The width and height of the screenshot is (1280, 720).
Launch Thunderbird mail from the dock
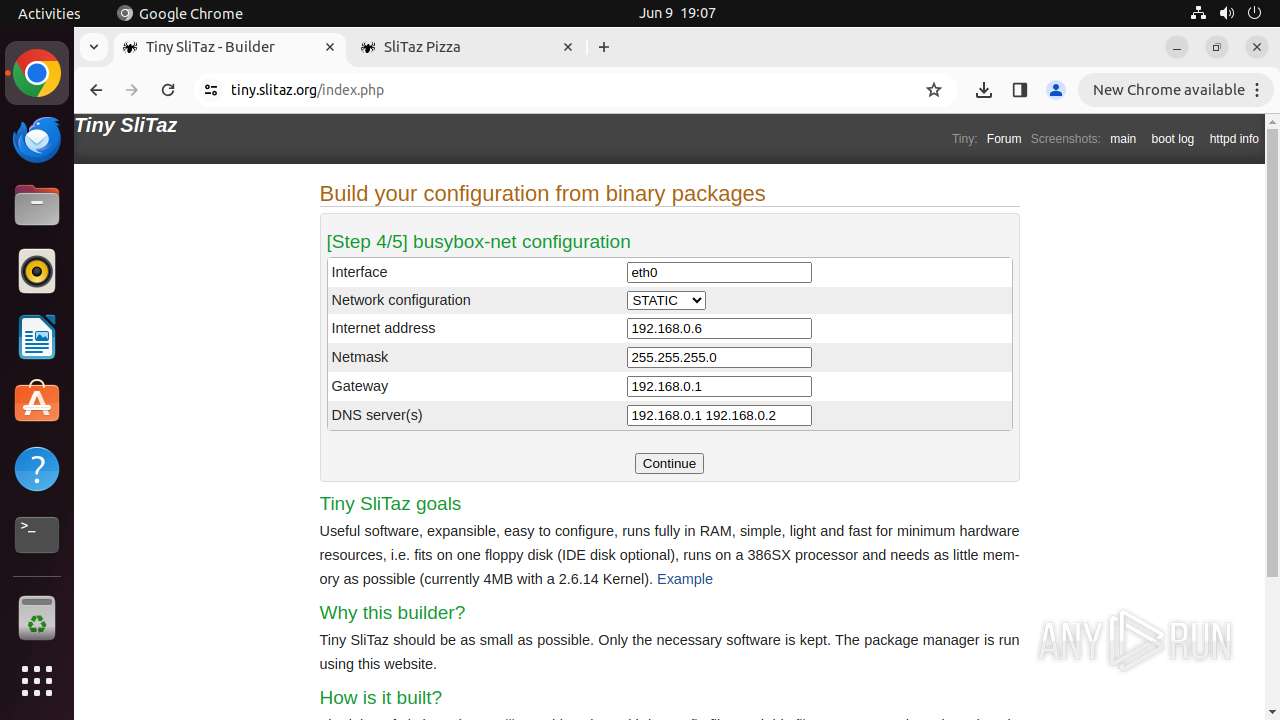point(37,140)
